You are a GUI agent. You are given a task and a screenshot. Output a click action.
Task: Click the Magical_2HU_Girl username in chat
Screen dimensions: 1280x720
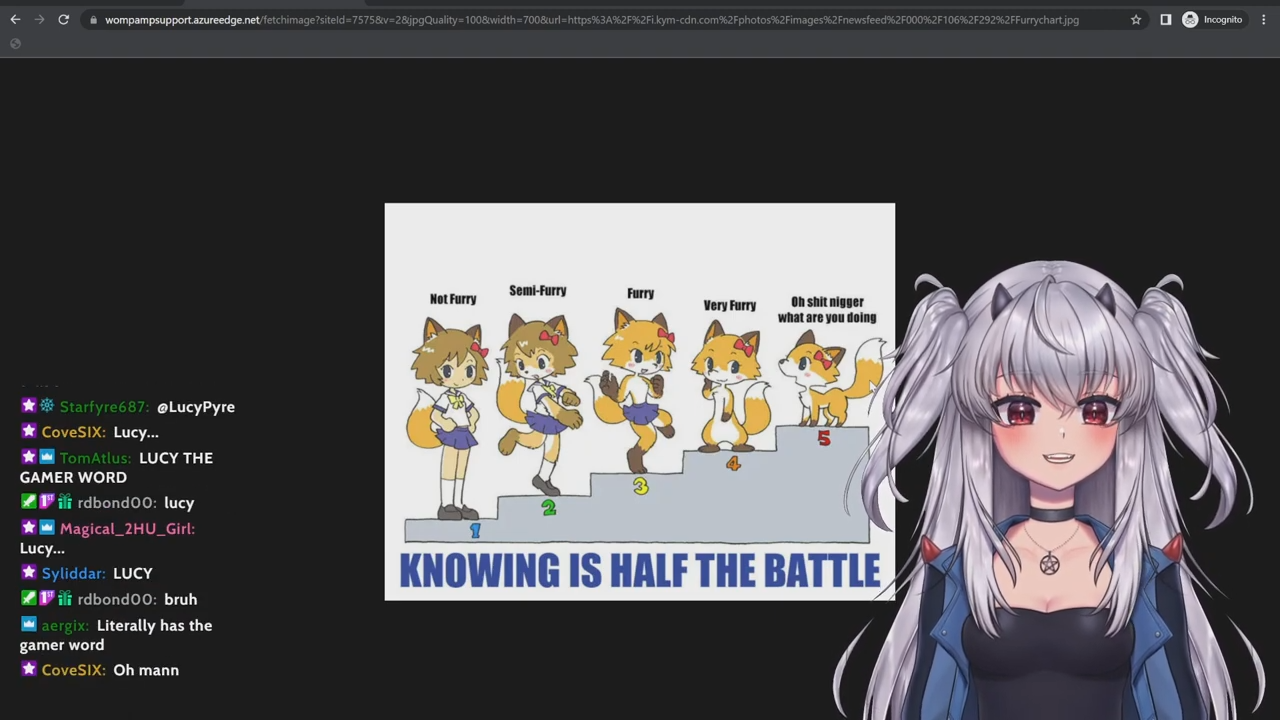[x=127, y=528]
